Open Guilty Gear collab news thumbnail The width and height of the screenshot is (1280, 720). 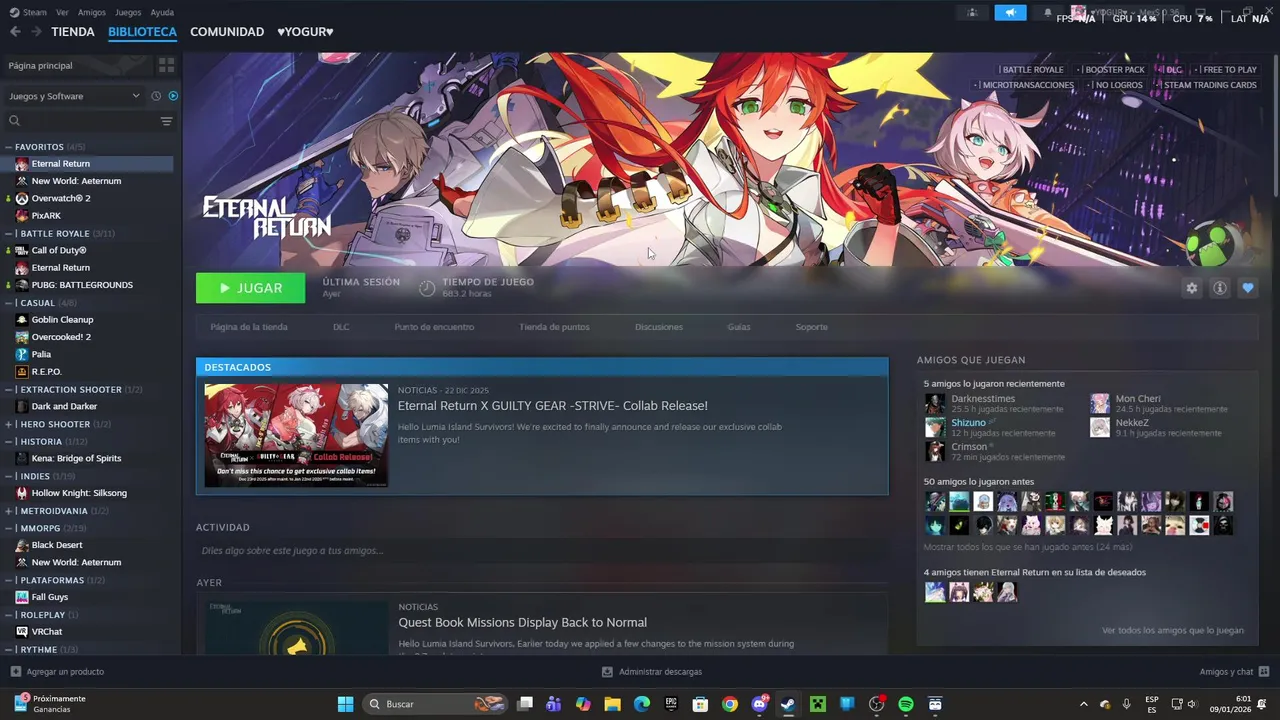tap(296, 436)
